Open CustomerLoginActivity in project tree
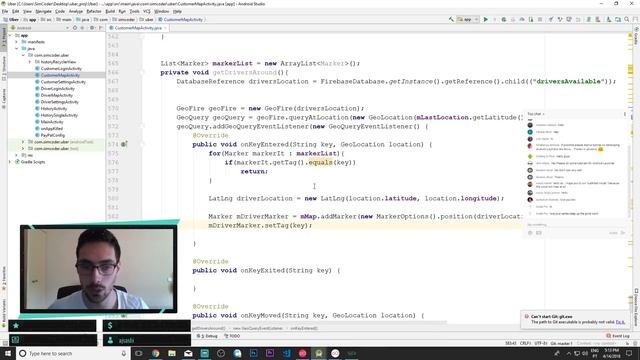640x360 pixels. (61, 69)
